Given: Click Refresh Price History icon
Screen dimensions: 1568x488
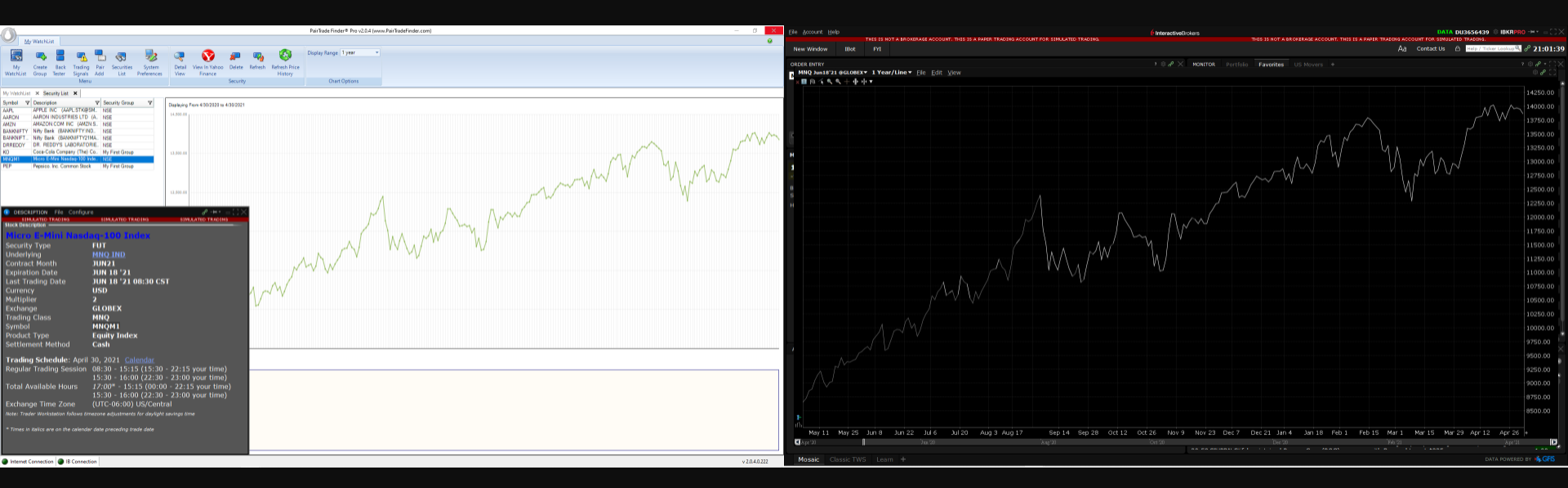Looking at the screenshot, I should click(285, 62).
